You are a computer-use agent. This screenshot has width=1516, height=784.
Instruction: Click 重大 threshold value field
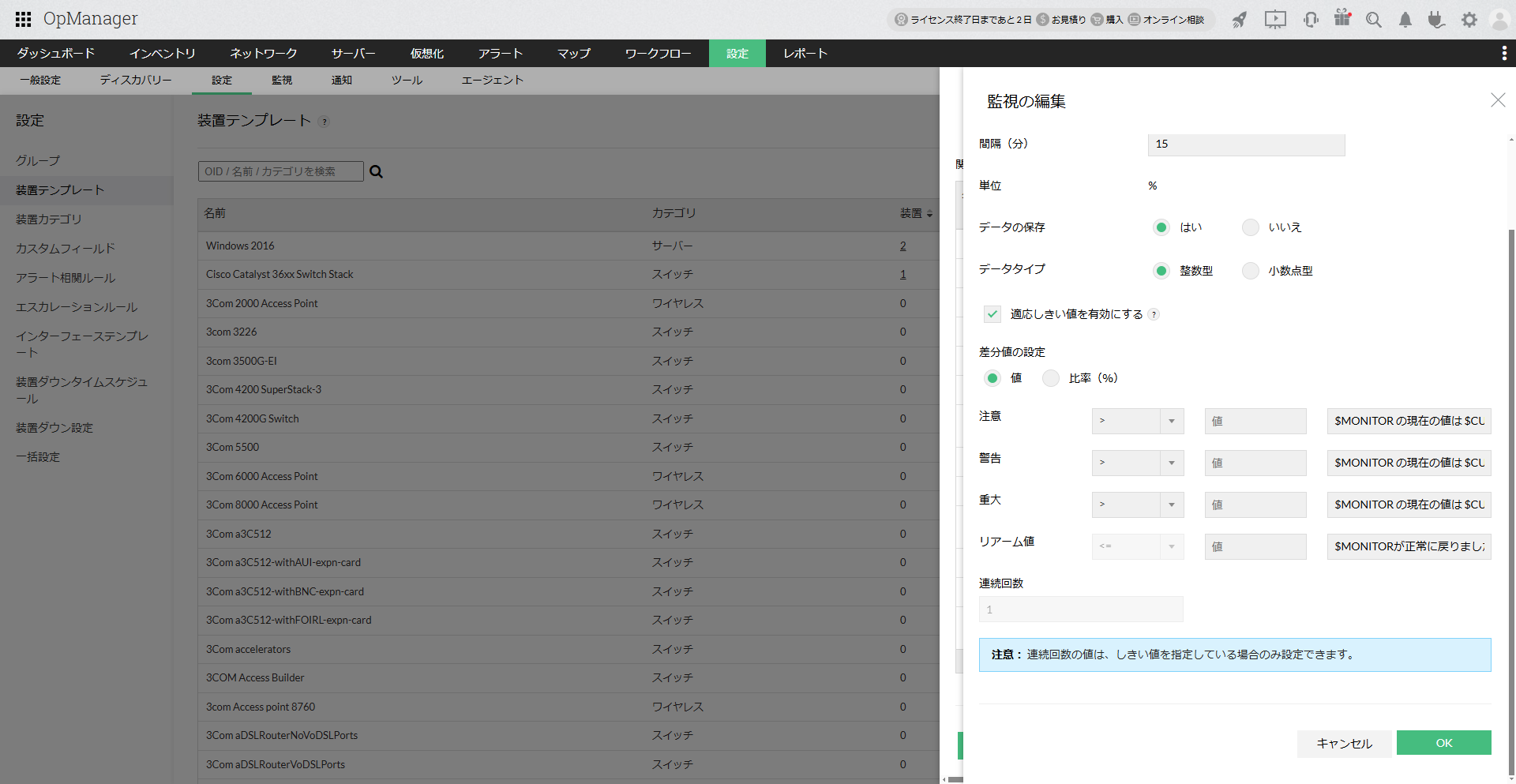[1255, 505]
